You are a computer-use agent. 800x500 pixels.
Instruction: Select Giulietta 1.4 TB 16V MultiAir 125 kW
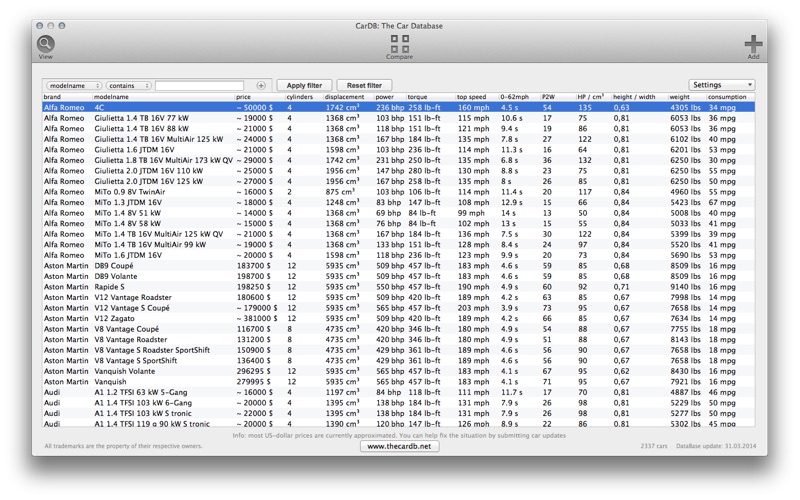(398, 139)
